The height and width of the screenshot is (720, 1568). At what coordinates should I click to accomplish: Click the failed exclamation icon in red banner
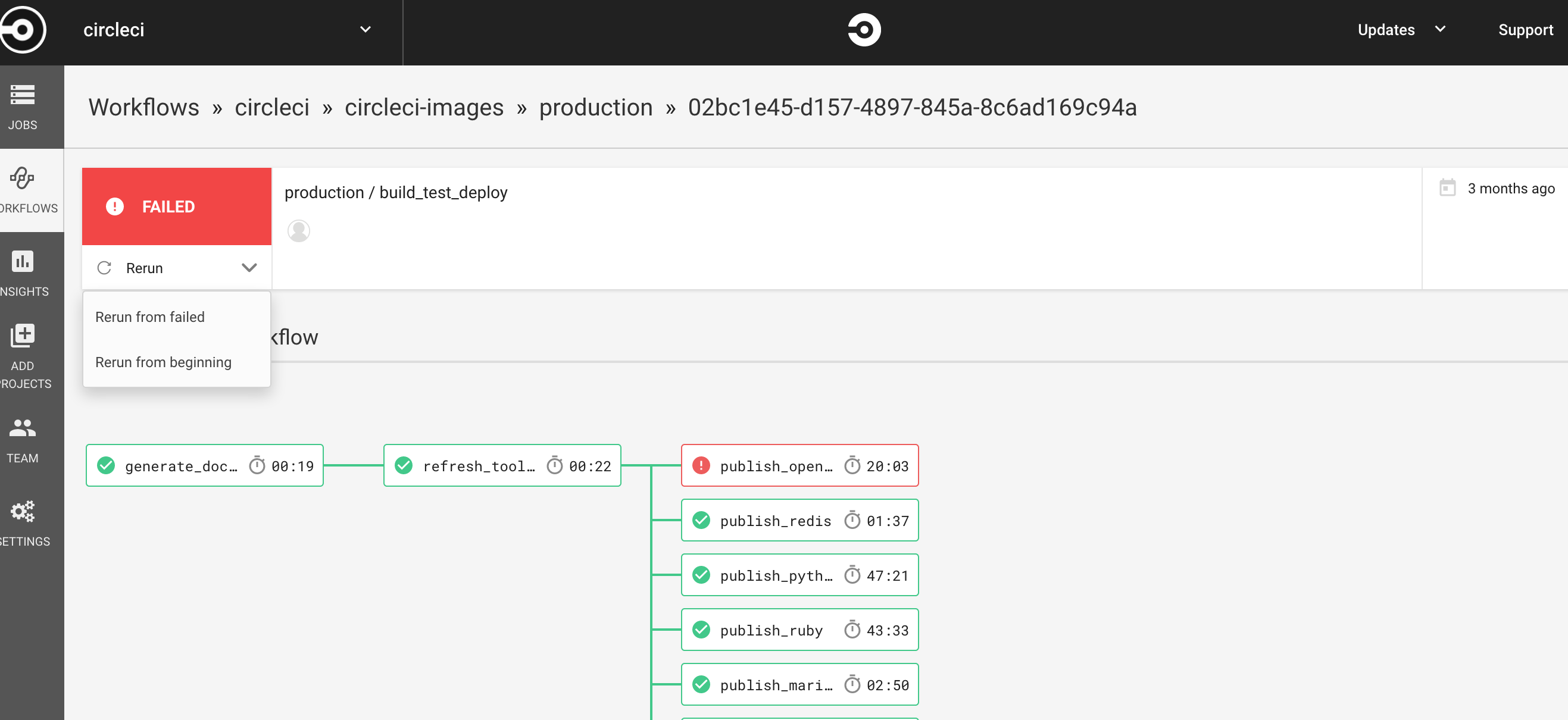[x=114, y=207]
